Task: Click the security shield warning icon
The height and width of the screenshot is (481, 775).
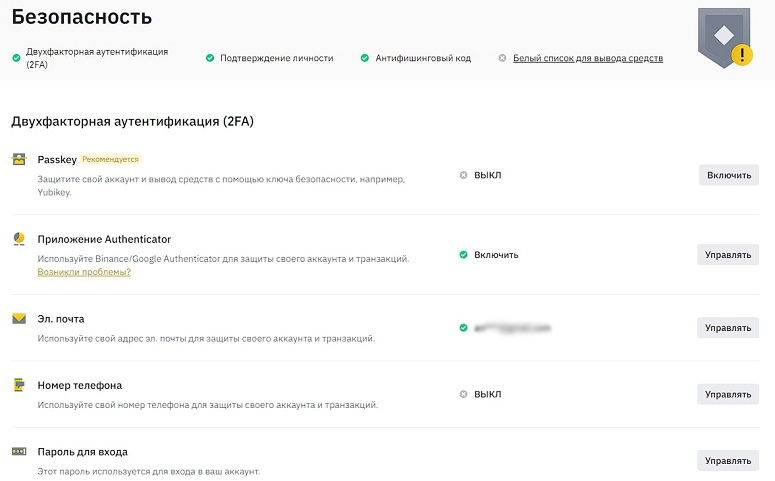Action: [725, 38]
